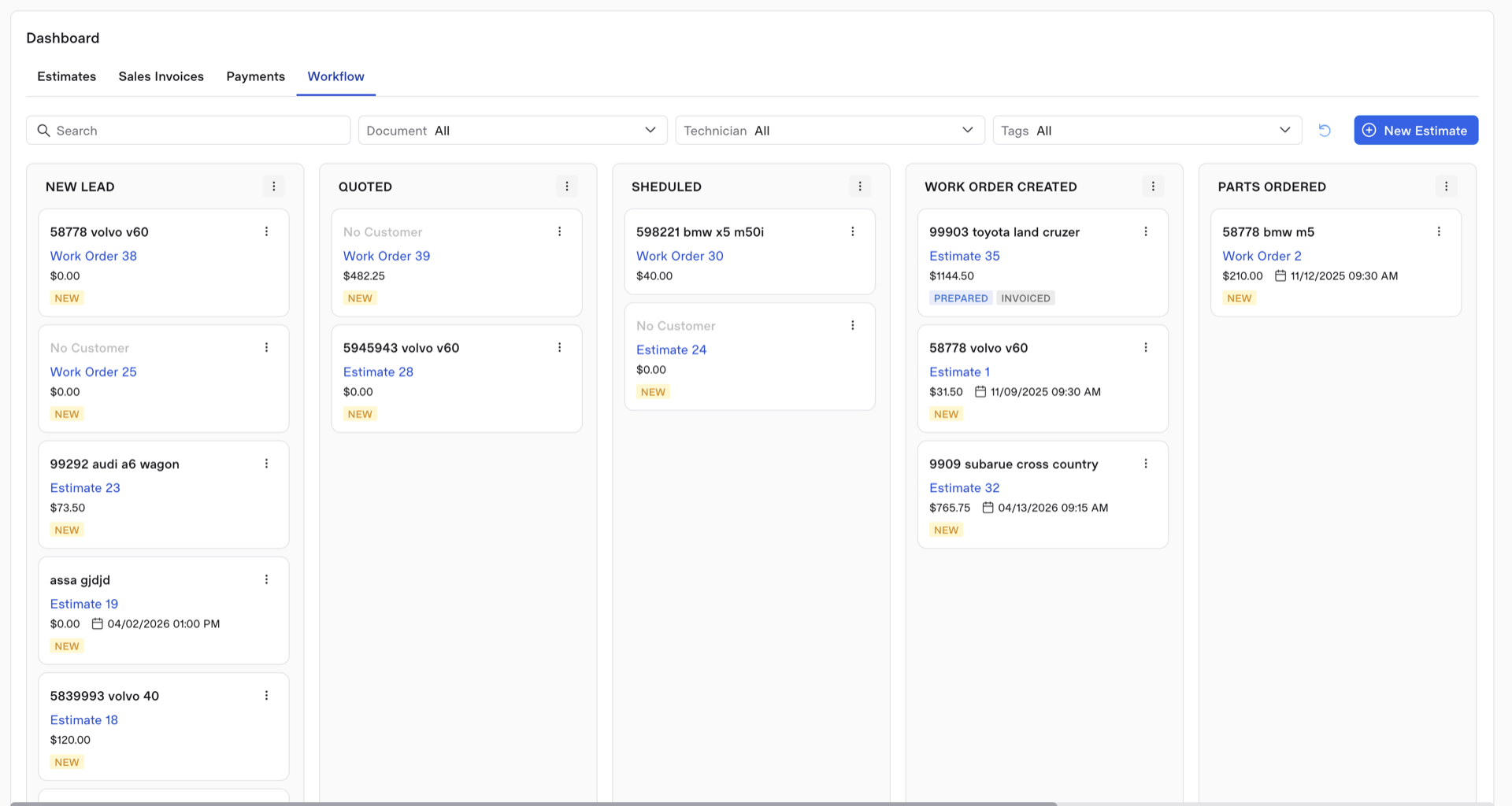This screenshot has width=1512, height=806.
Task: Open Estimate 35 link
Action: [965, 256]
